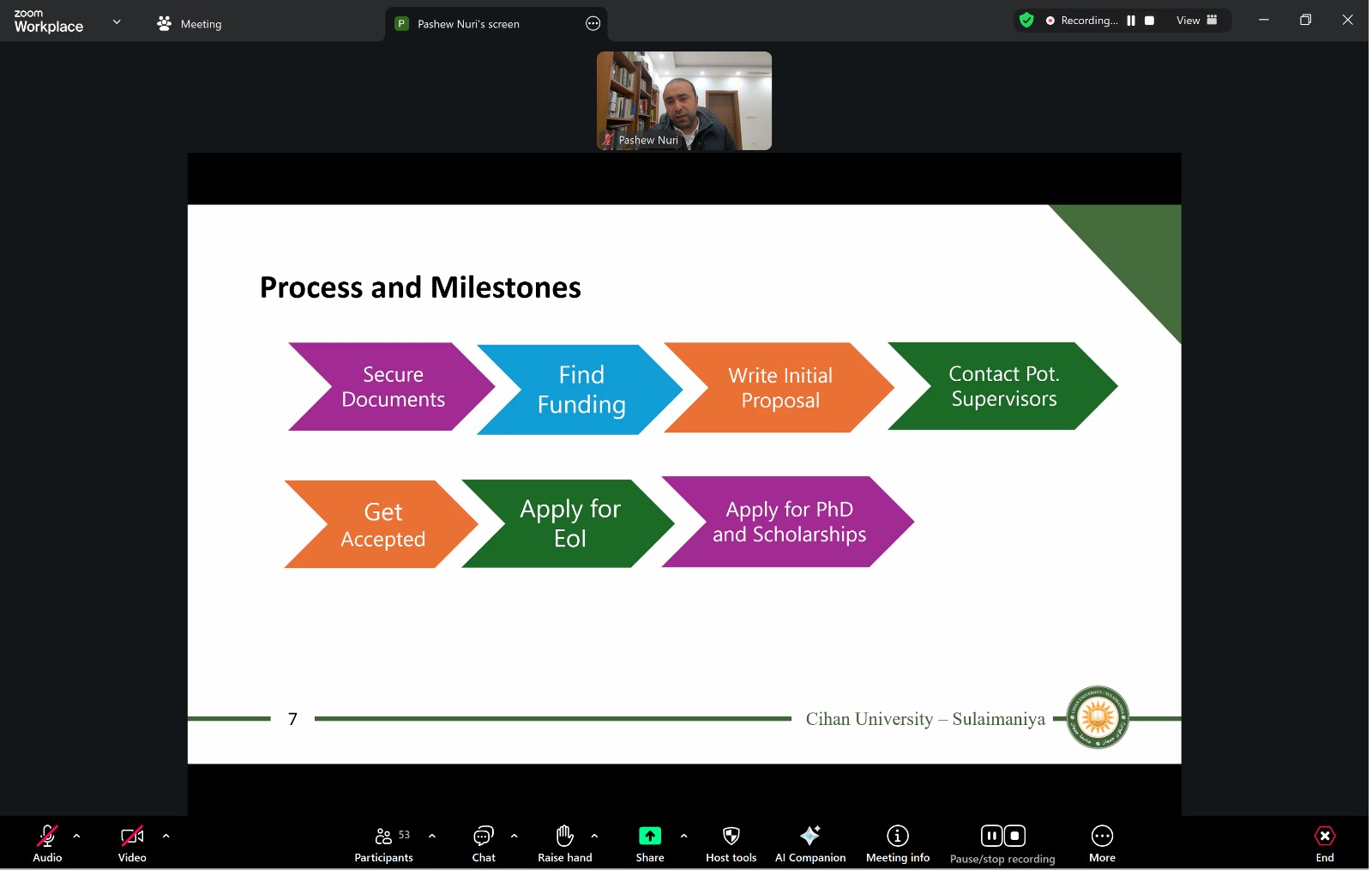
Task: Expand audio settings arrow next to Audio
Action: click(x=77, y=836)
